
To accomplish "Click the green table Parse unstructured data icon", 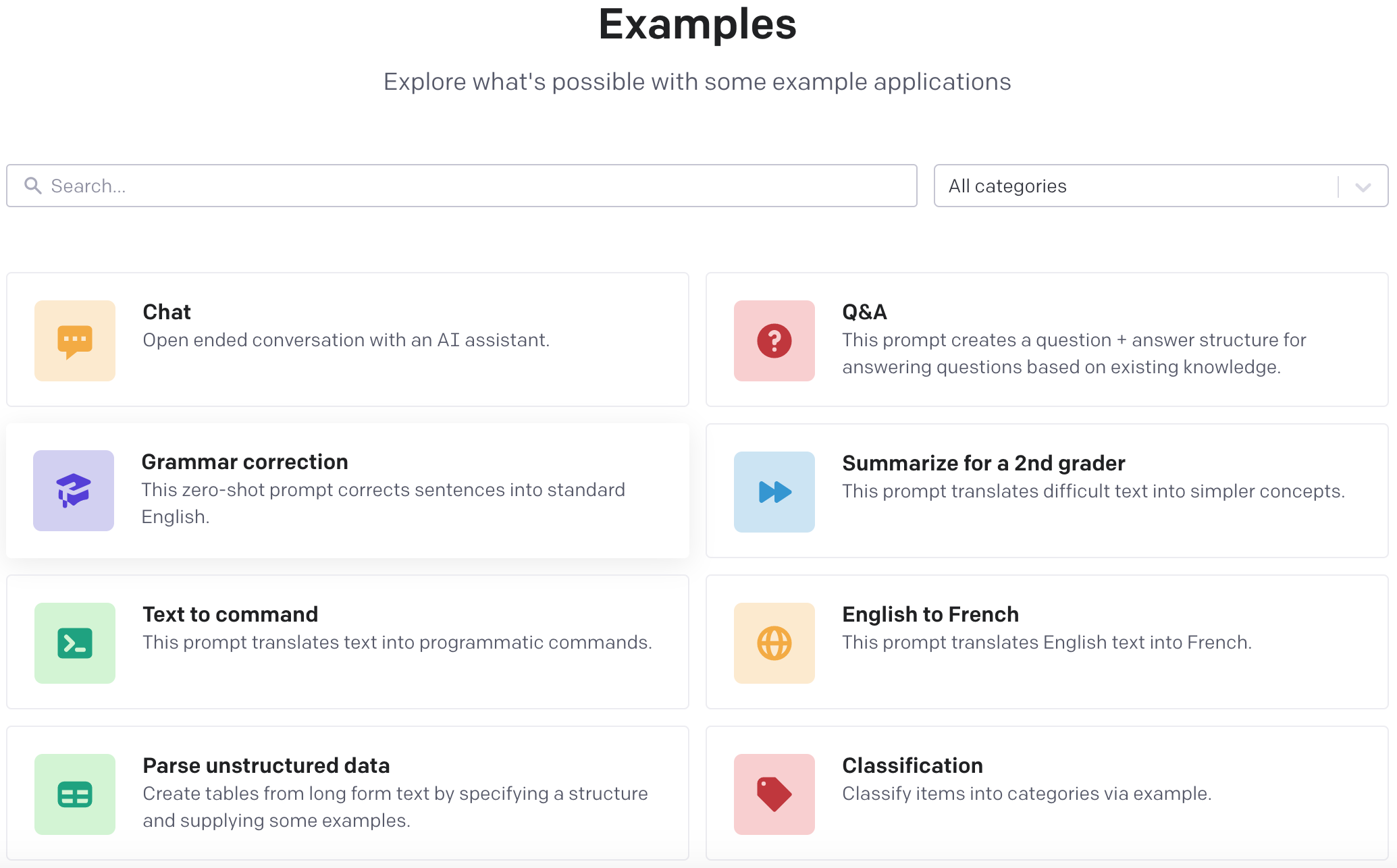I will 75,794.
